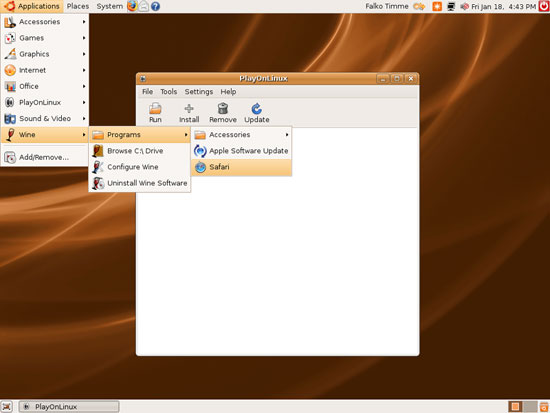Click the Remove trash icon

pyautogui.click(x=223, y=108)
